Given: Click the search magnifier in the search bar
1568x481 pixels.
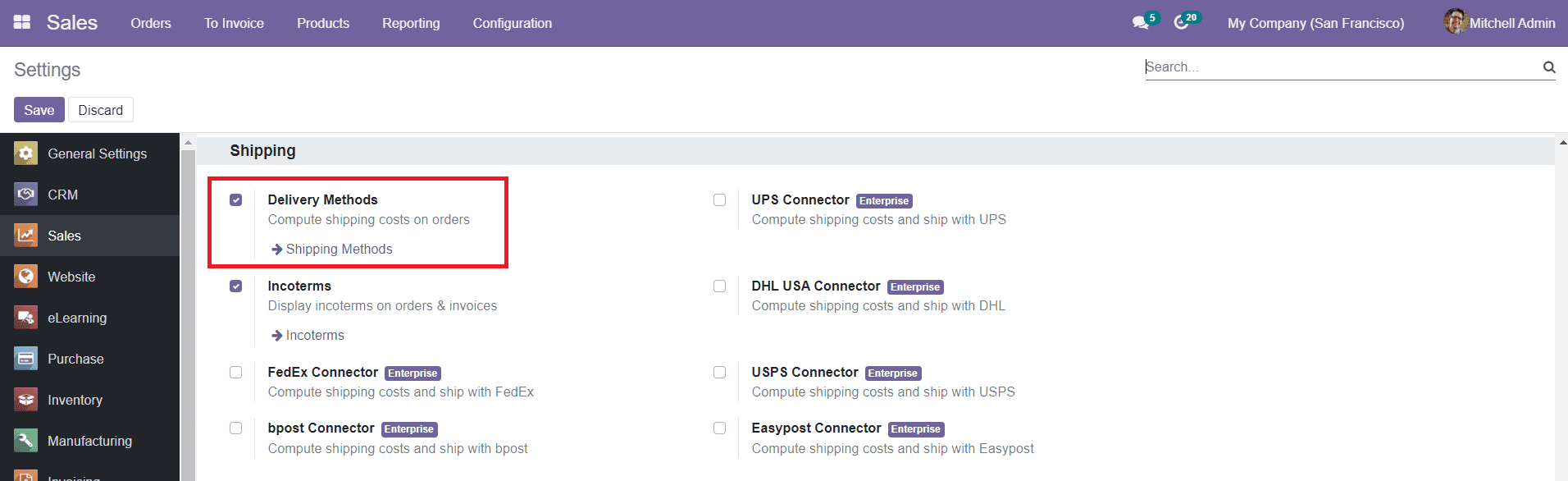Looking at the screenshot, I should (1548, 67).
